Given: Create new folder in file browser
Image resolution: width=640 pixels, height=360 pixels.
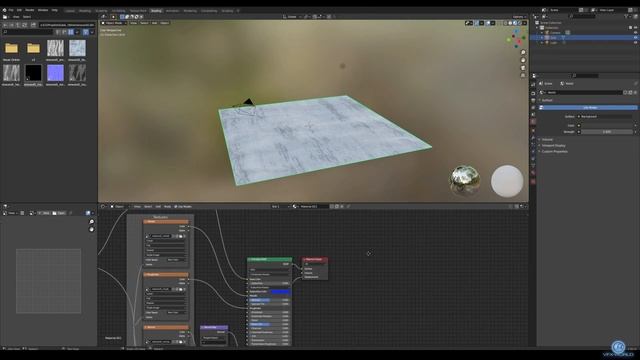Looking at the screenshot, I should click(33, 25).
